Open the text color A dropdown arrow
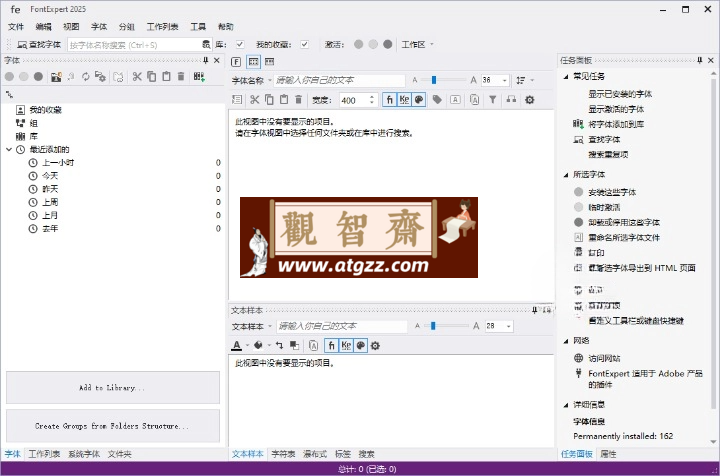The image size is (720, 476). click(248, 346)
